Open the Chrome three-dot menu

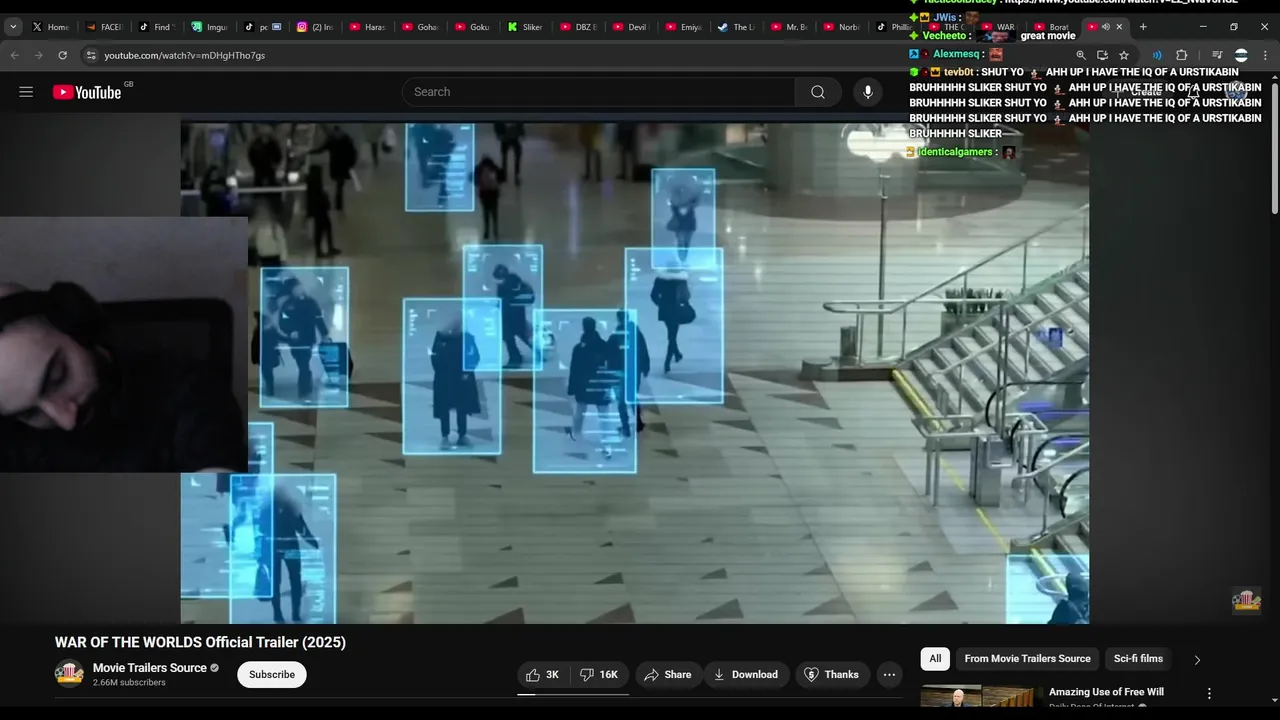1265,55
